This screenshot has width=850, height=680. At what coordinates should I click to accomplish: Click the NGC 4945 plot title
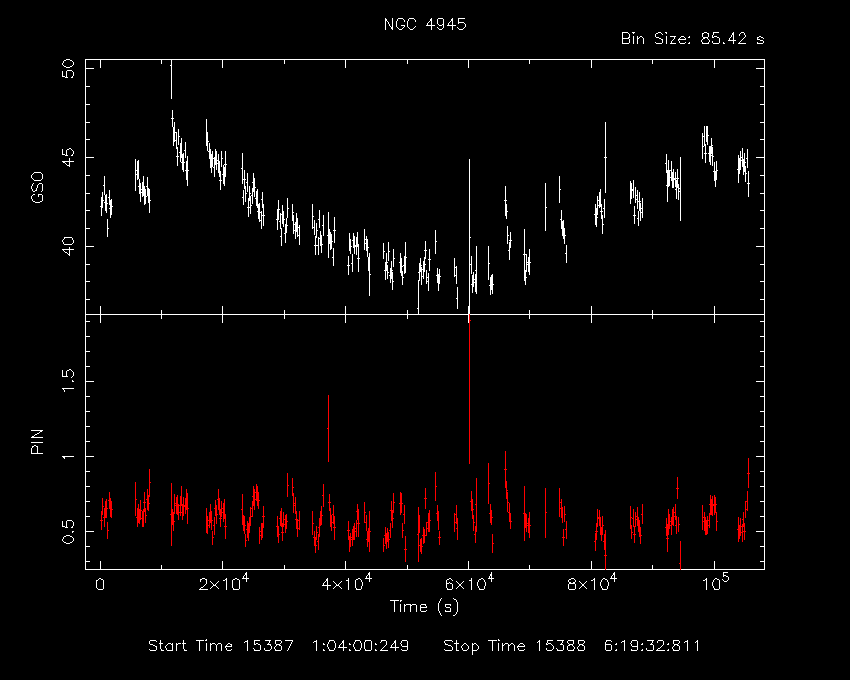(425, 24)
